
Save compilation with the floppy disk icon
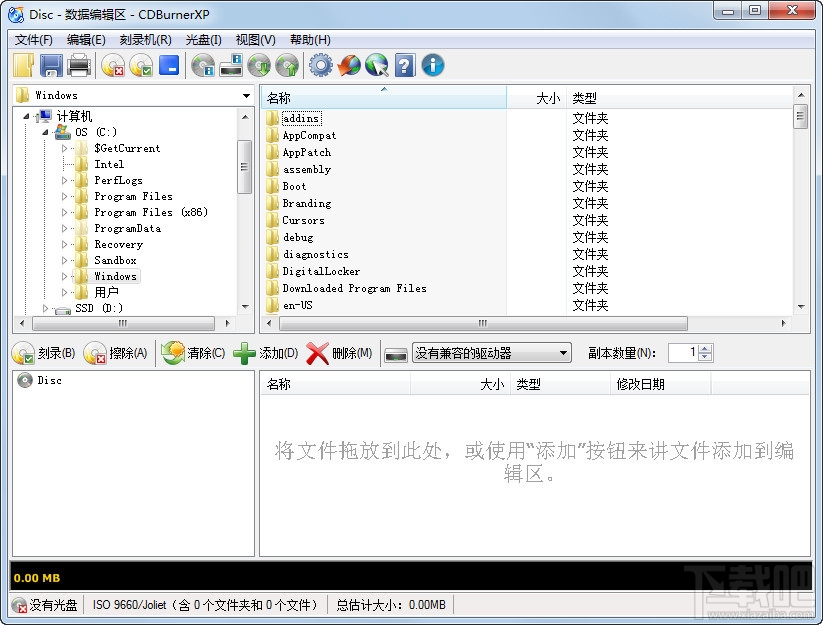point(51,66)
